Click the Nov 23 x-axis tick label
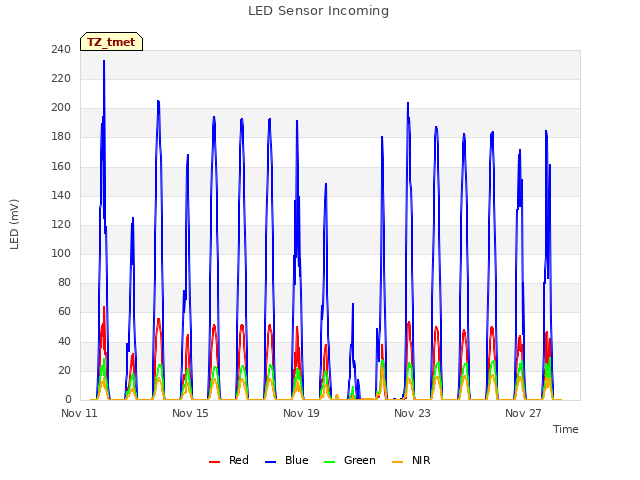The width and height of the screenshot is (640, 480). 412,413
